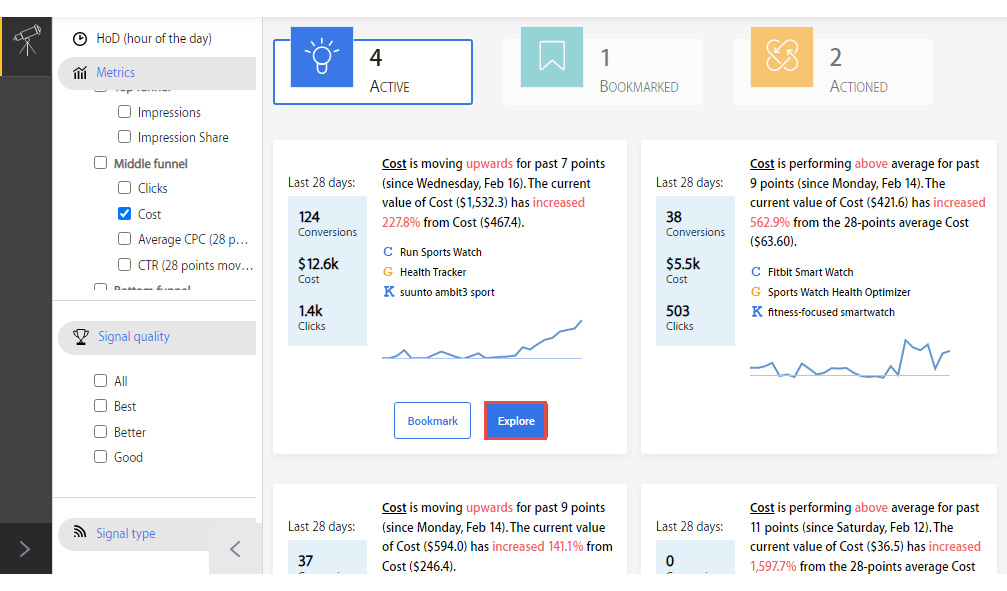Click ad group icon beside Health Tracker

(x=388, y=272)
